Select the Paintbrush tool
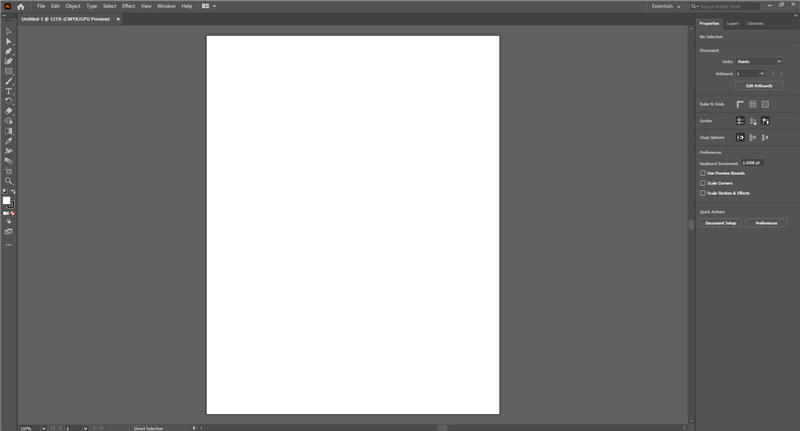The height and width of the screenshot is (431, 800). coord(9,81)
